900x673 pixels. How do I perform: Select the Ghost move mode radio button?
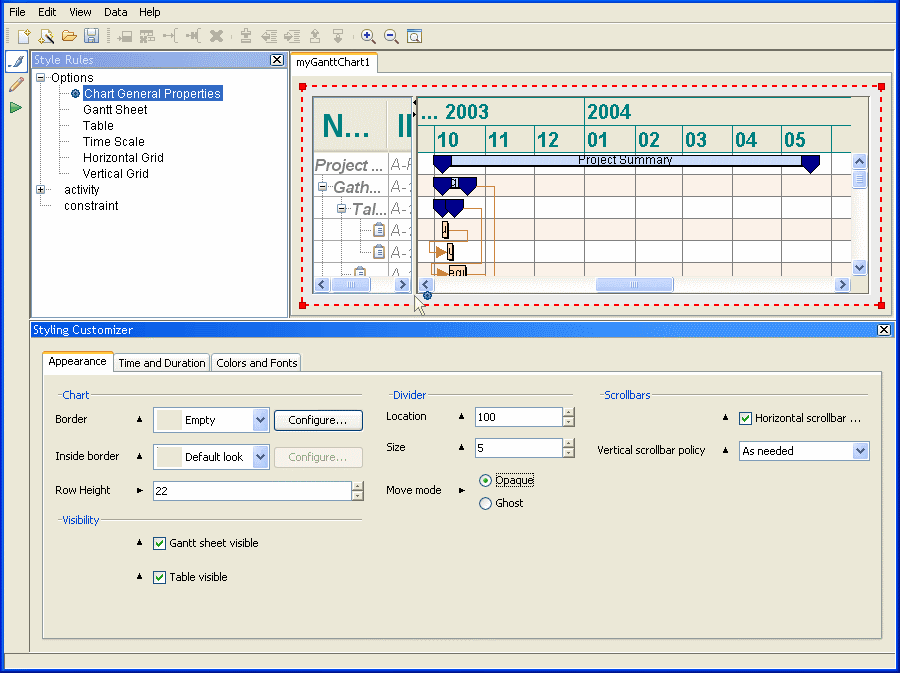click(486, 503)
